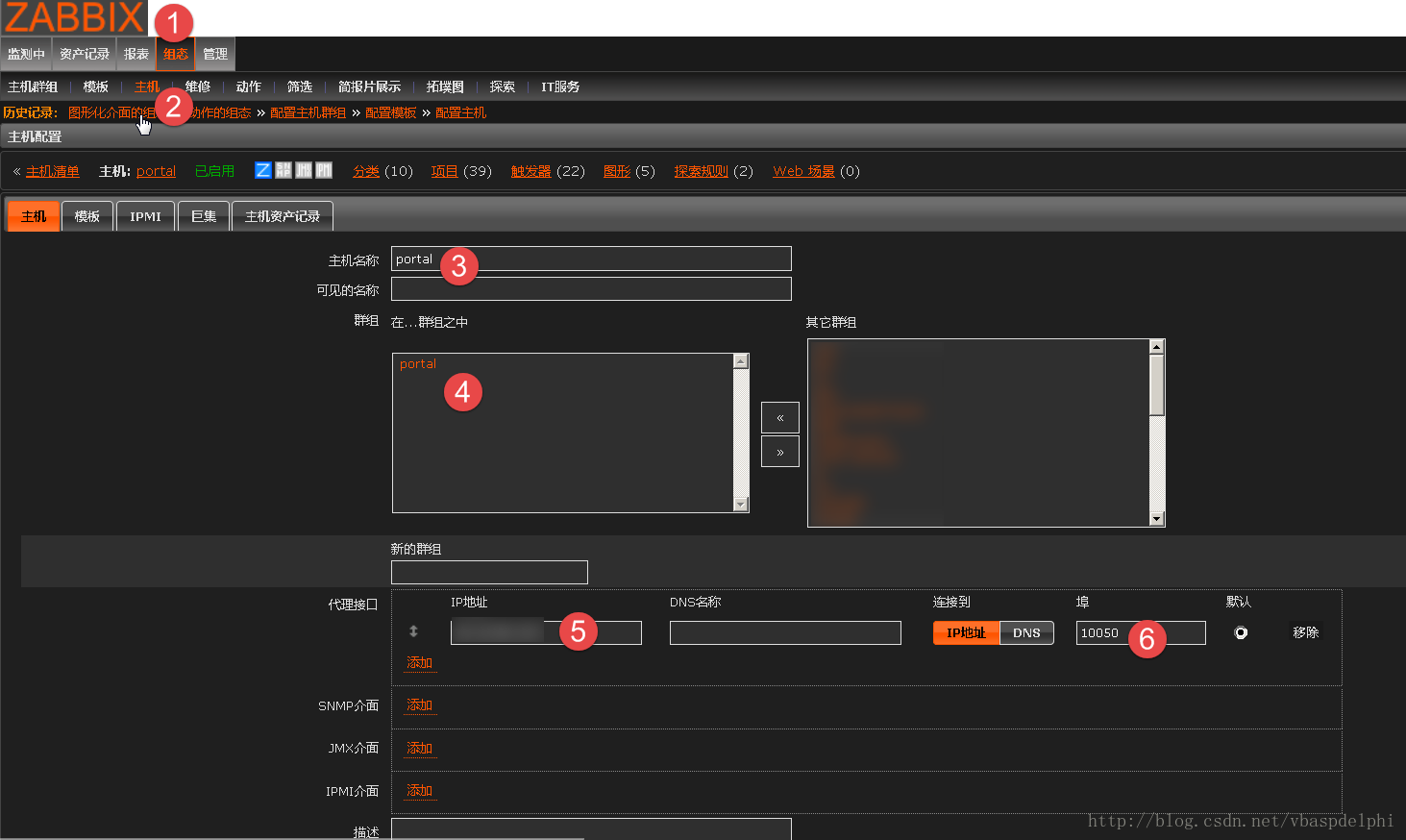Switch to the 主机资产记录 tab
Image resolution: width=1406 pixels, height=840 pixels.
283,216
